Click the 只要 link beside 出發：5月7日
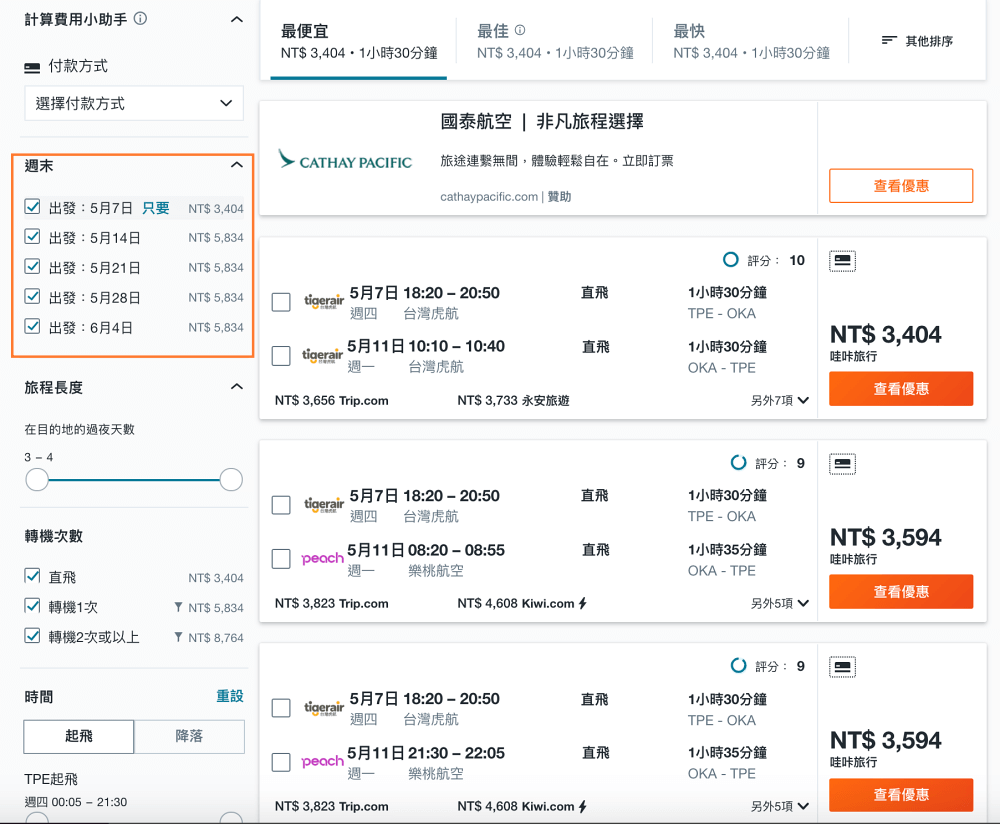Screen dimensions: 1000x825 [156, 208]
